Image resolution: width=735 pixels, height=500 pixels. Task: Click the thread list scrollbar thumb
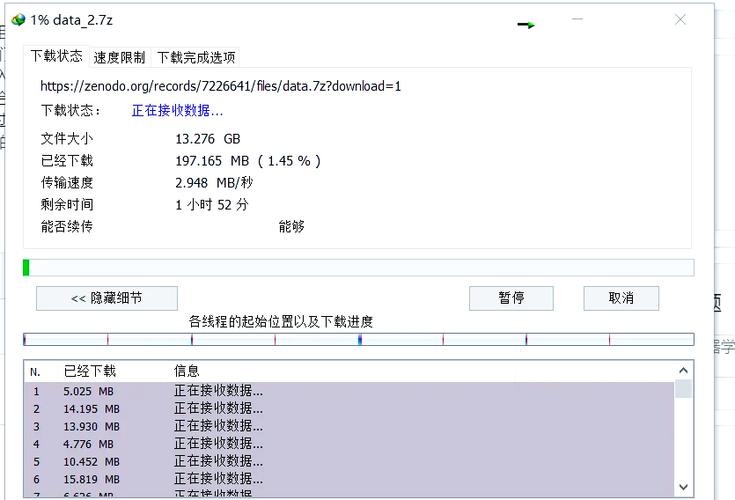pyautogui.click(x=683, y=388)
